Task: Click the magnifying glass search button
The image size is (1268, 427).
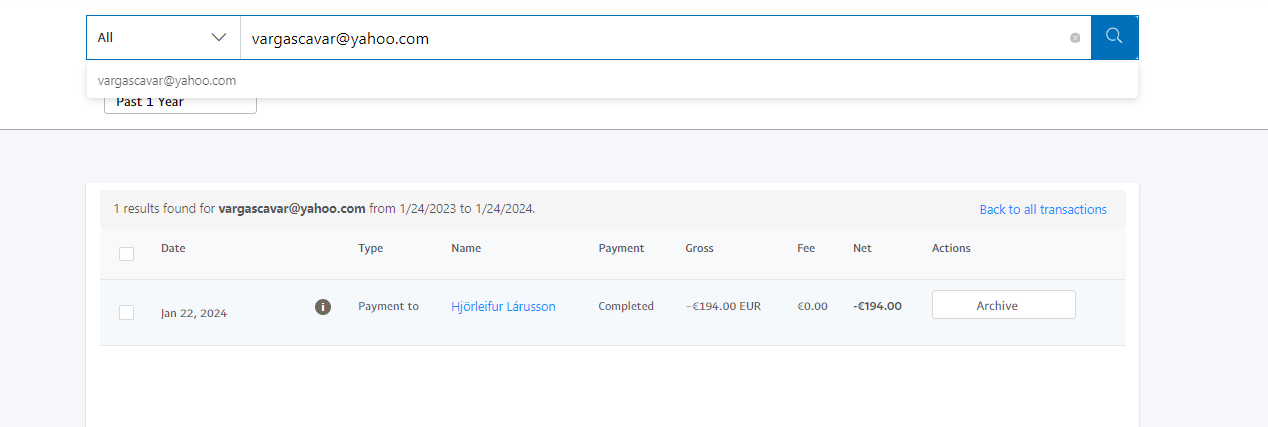Action: click(1114, 37)
